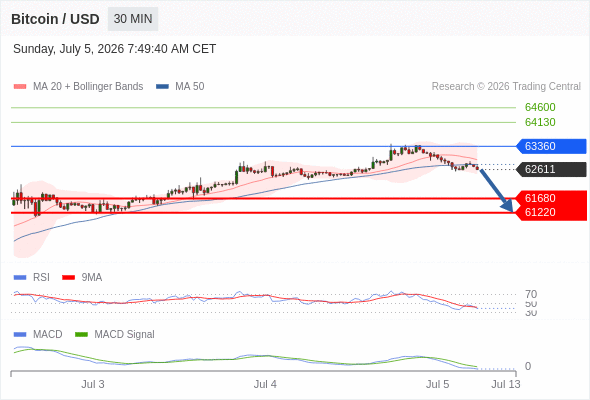Click the MACD Signal green legend swatch

point(81,335)
